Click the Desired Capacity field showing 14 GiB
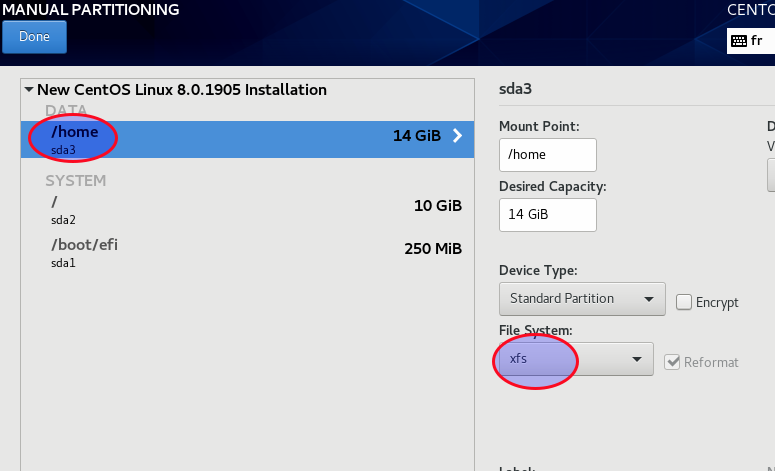Image resolution: width=775 pixels, height=471 pixels. coord(548,215)
